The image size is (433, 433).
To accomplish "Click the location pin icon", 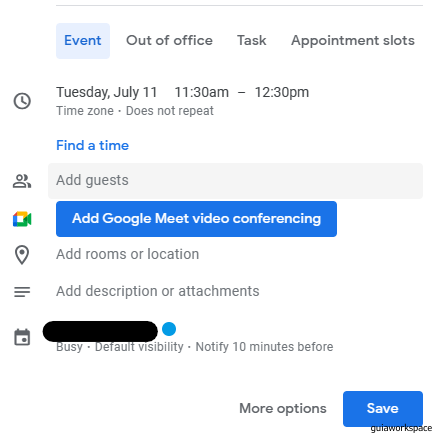I will point(22,255).
